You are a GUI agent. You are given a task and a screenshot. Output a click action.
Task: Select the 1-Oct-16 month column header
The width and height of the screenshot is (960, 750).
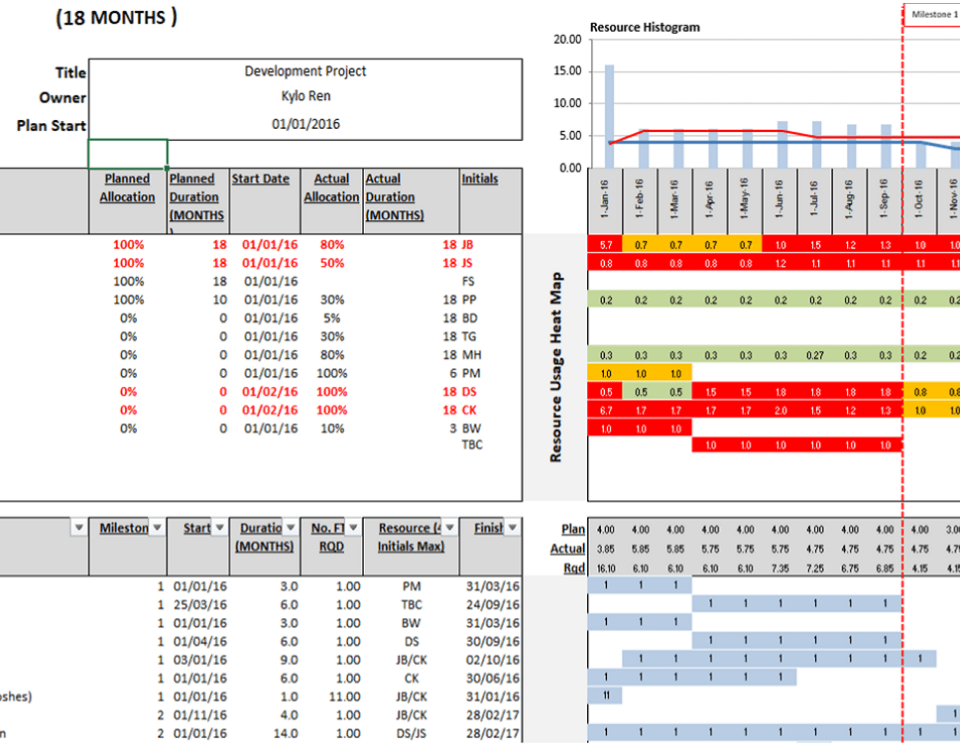[x=919, y=201]
